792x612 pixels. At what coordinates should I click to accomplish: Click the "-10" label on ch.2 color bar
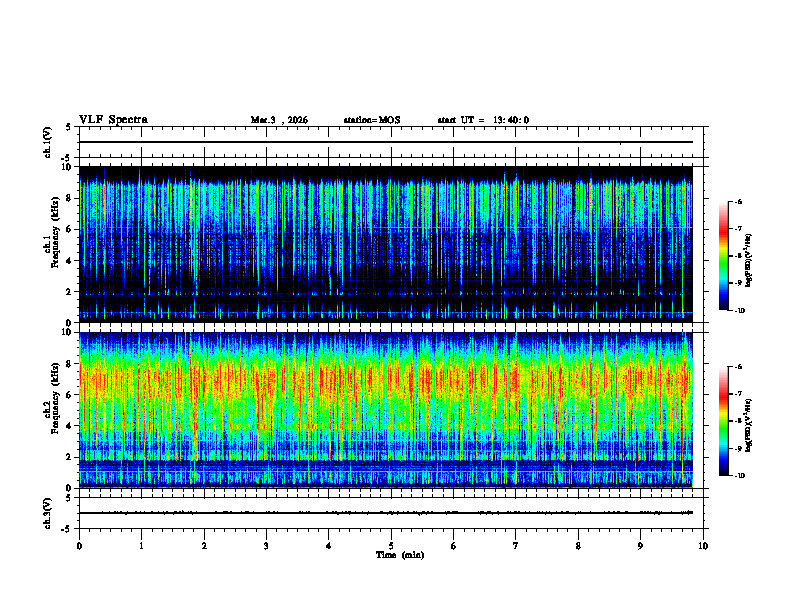click(x=739, y=476)
